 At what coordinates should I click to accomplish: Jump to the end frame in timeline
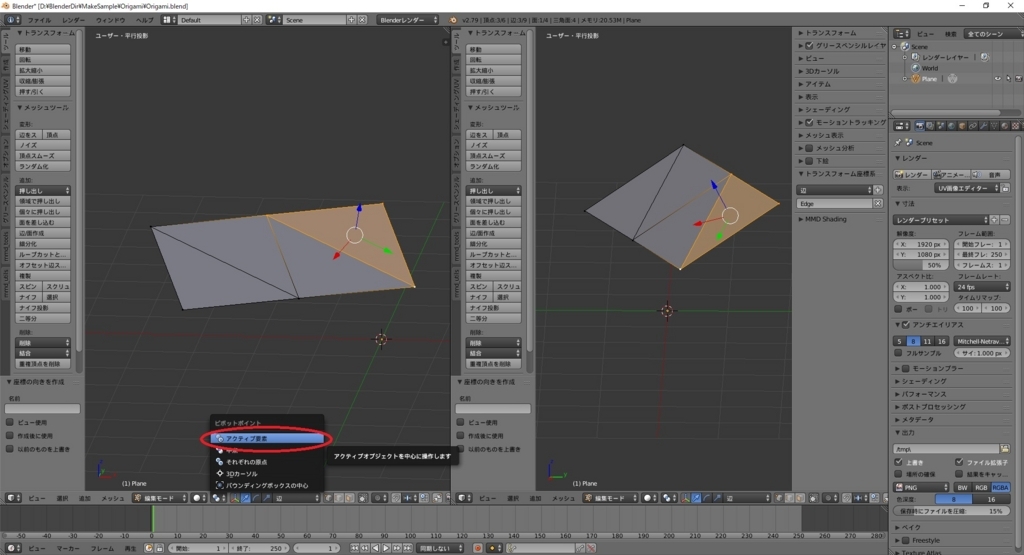click(x=408, y=548)
